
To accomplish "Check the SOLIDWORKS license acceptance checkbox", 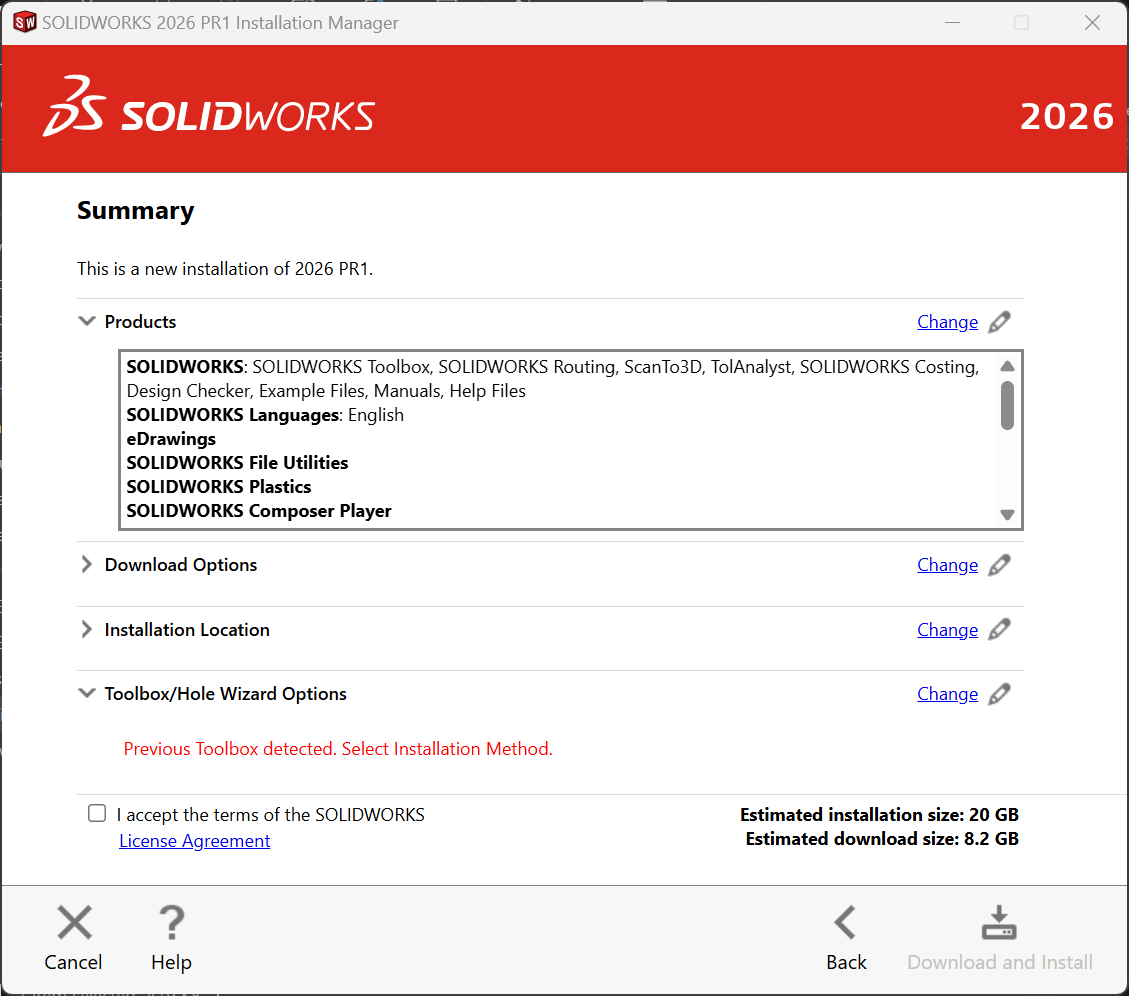I will click(x=96, y=813).
